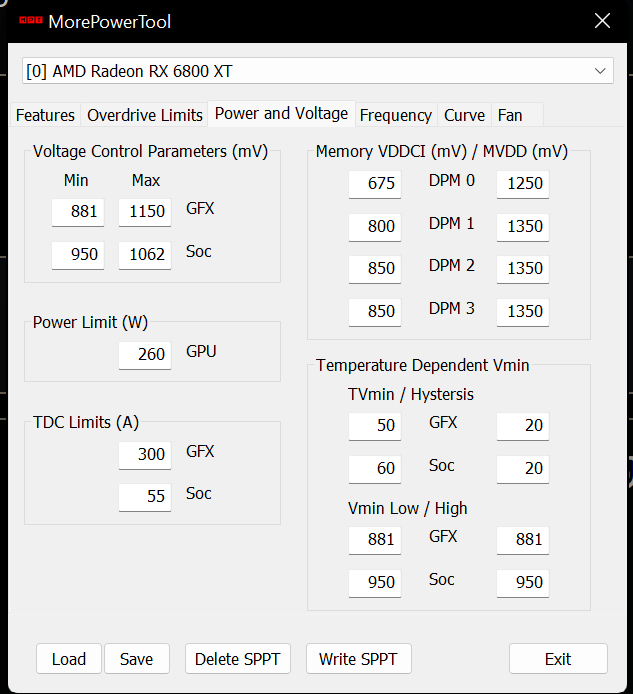Edit DPM 3 VDDCI field
Viewport: 633px width, 694px height.
374,312
